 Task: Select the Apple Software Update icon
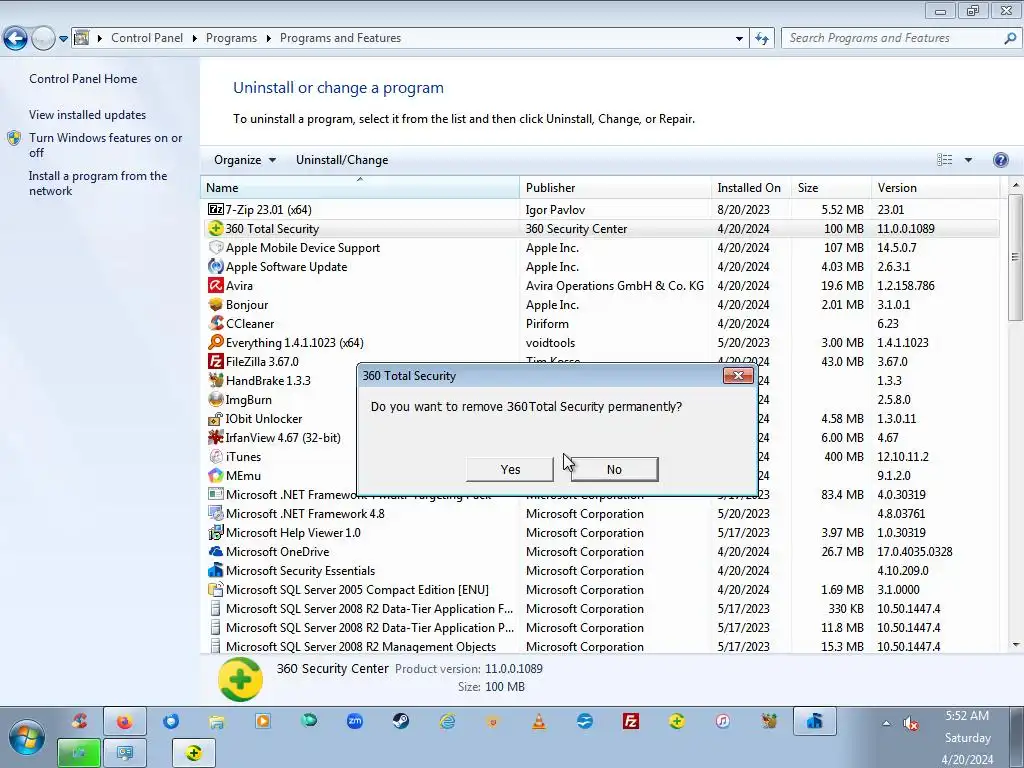click(216, 266)
